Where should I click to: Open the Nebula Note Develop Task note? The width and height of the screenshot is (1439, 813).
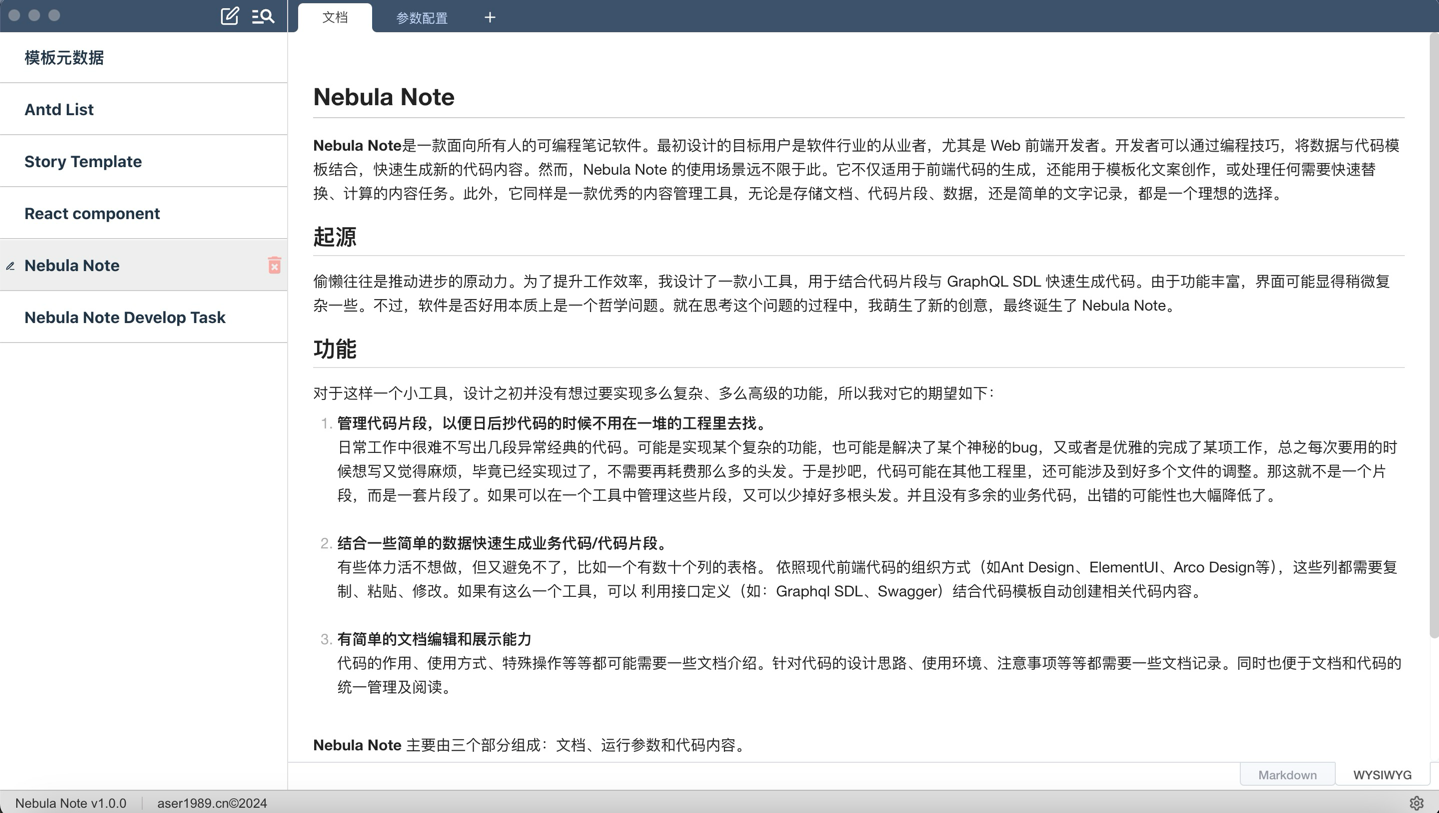pyautogui.click(x=144, y=317)
